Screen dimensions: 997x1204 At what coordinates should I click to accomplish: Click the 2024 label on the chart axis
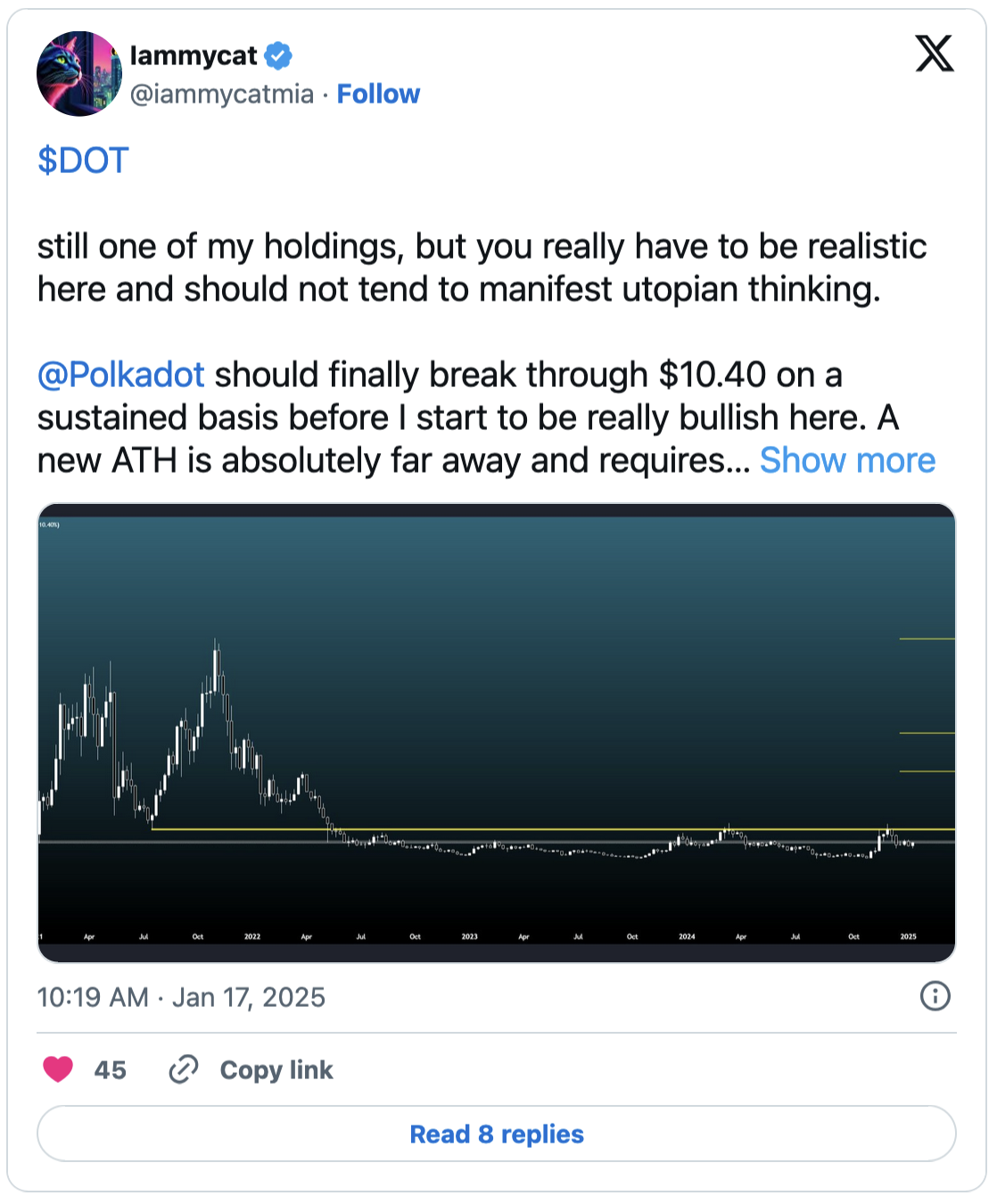(x=687, y=936)
